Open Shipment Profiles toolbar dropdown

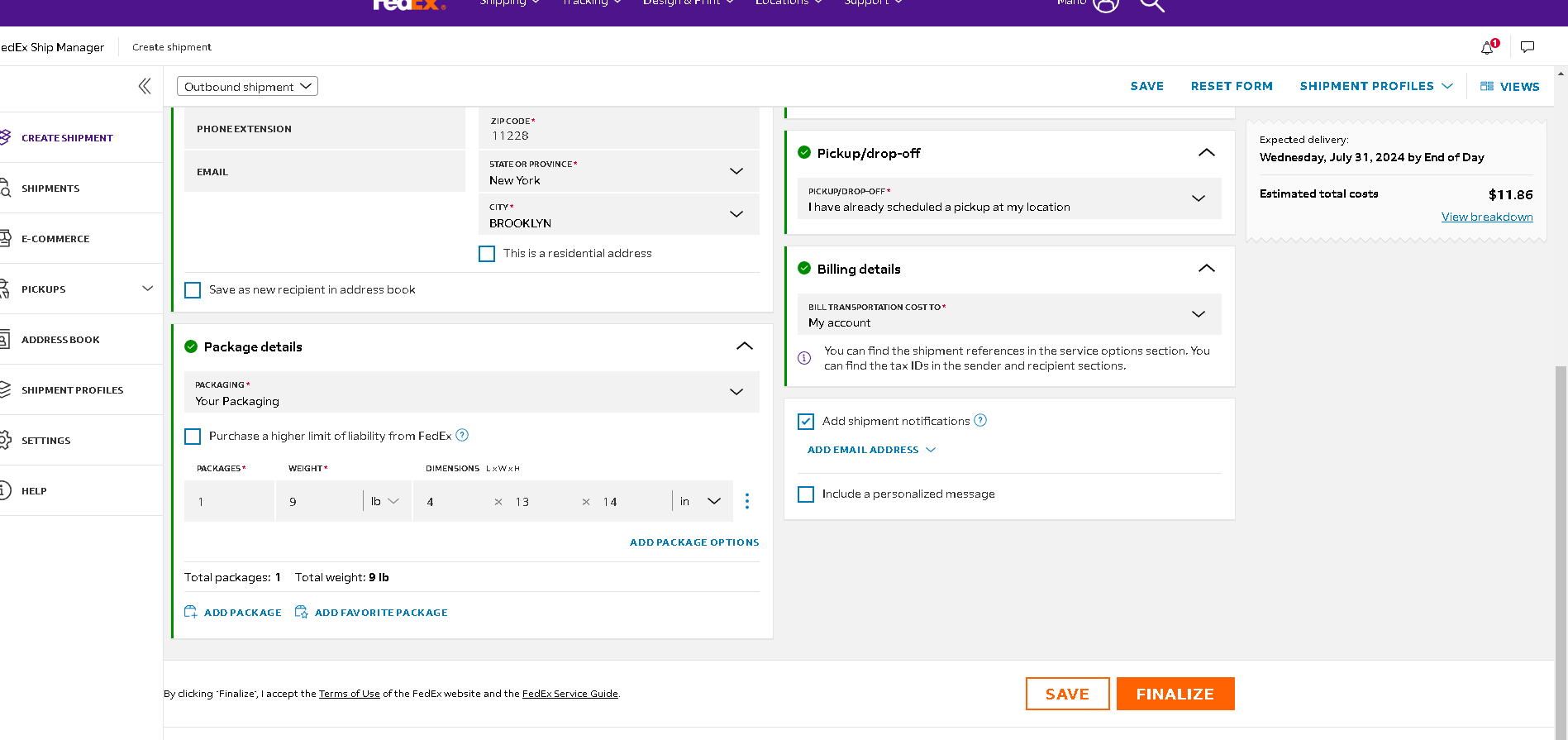pyautogui.click(x=1376, y=86)
